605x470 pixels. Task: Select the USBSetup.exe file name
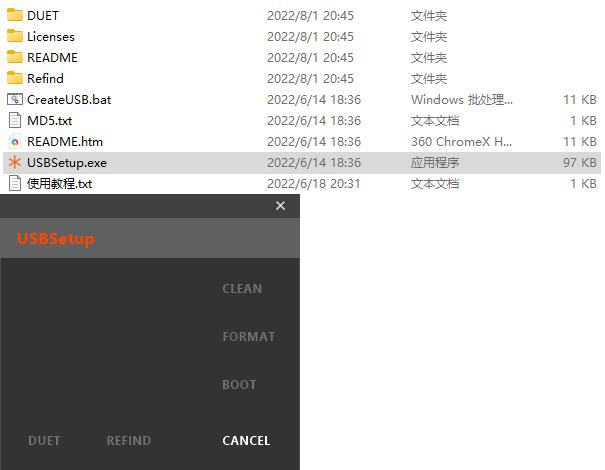point(67,162)
